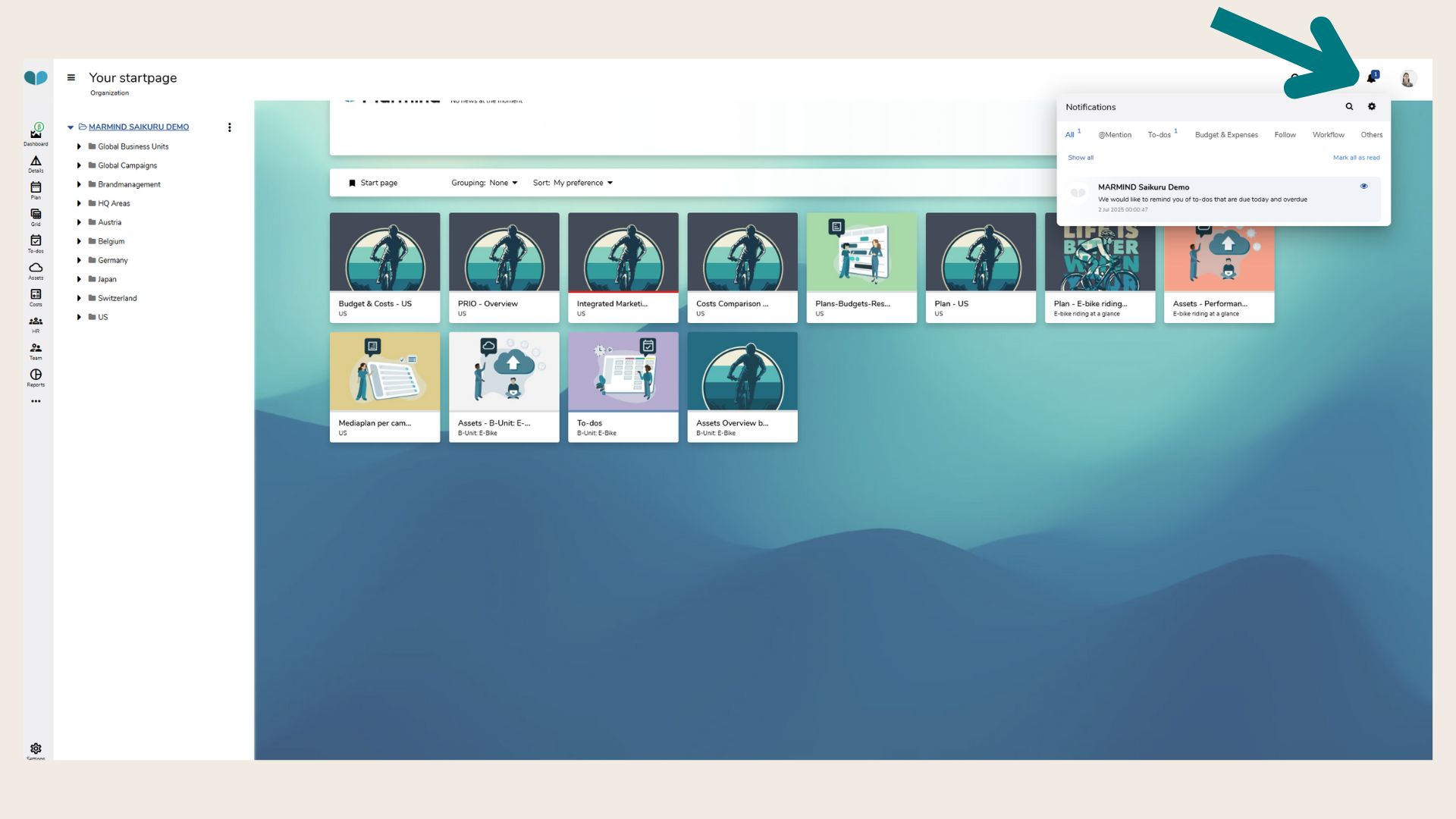The width and height of the screenshot is (1456, 819).
Task: Search notifications with magnifier icon
Action: (x=1349, y=107)
